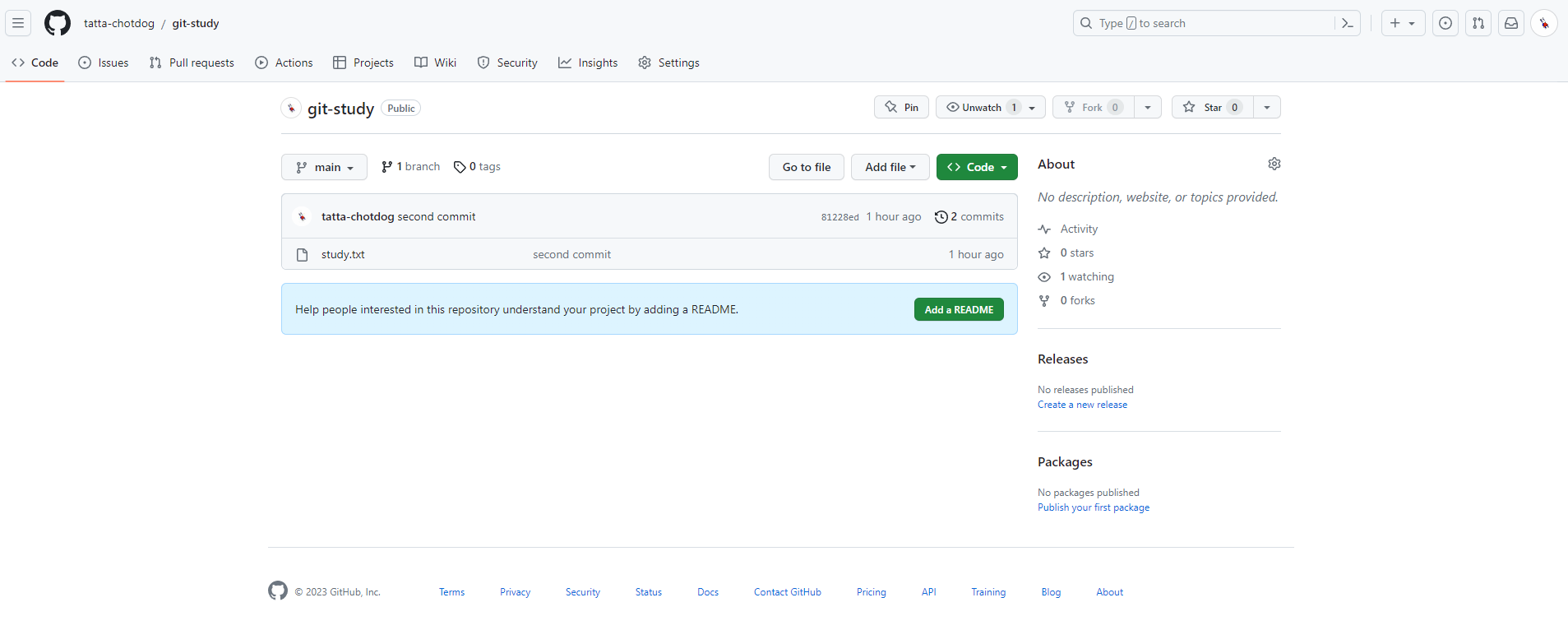Image resolution: width=1568 pixels, height=630 pixels.
Task: Open the notifications inbox icon
Action: pyautogui.click(x=1511, y=23)
